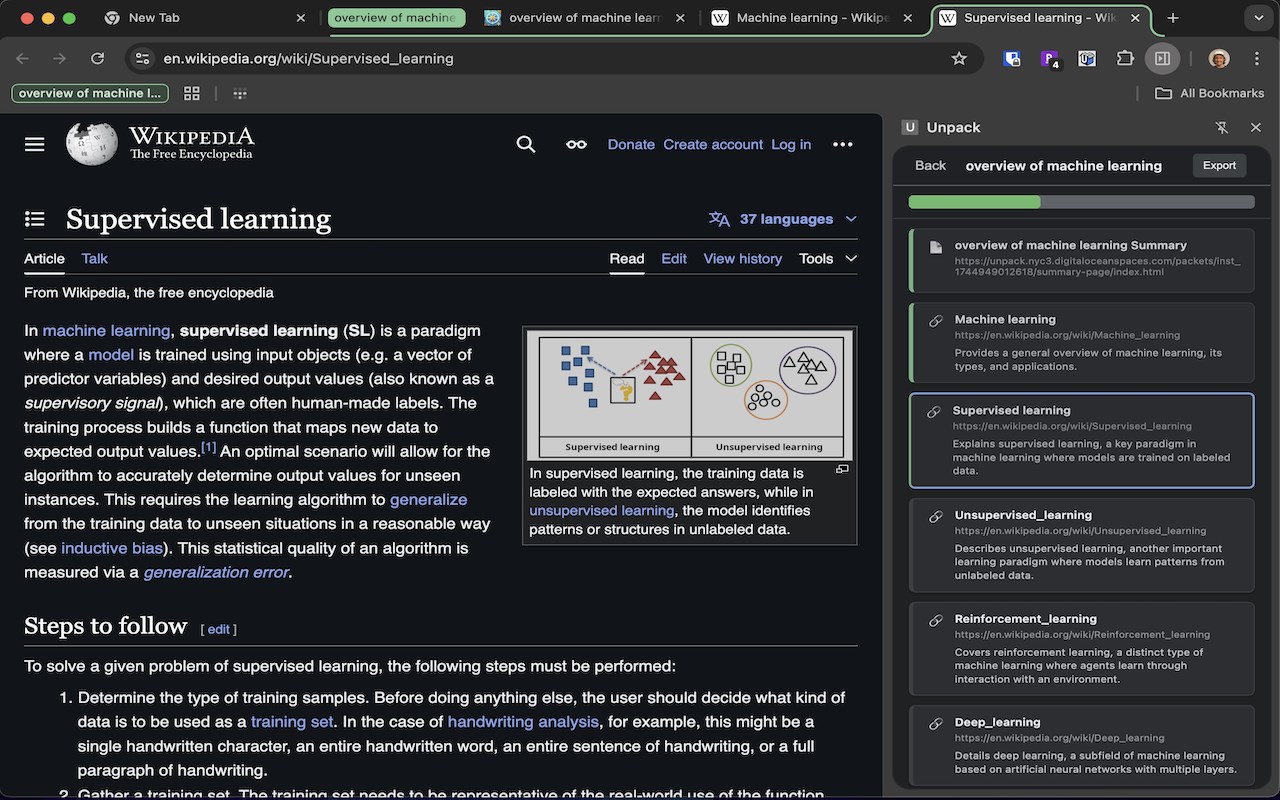Open the tab search dropdown chevron

coord(1258,18)
